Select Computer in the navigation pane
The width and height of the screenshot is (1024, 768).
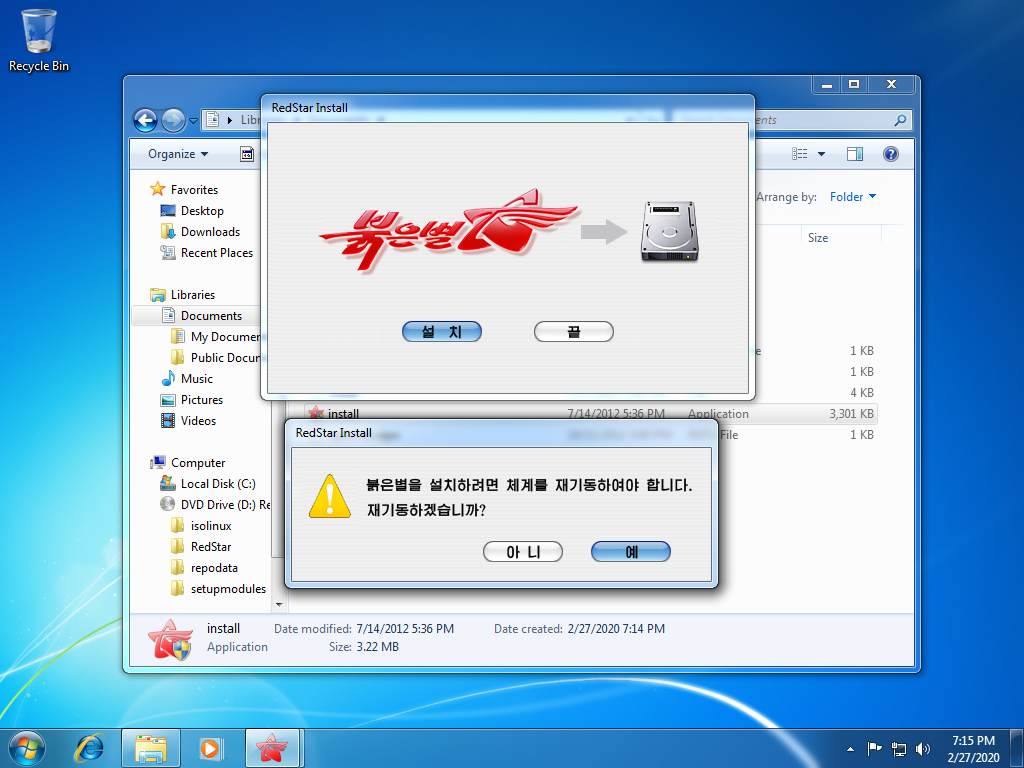pyautogui.click(x=197, y=462)
